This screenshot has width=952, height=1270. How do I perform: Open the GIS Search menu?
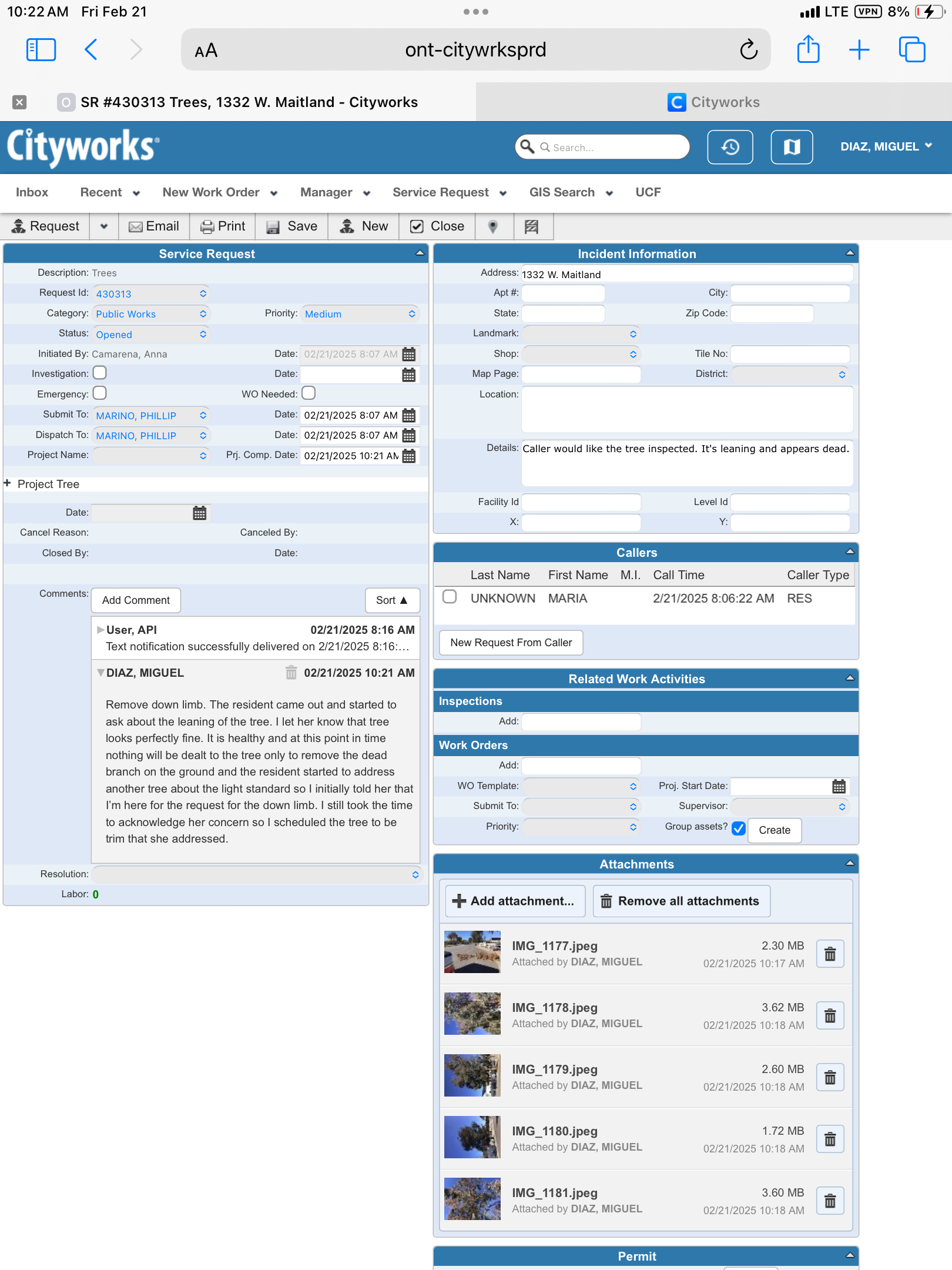point(571,192)
